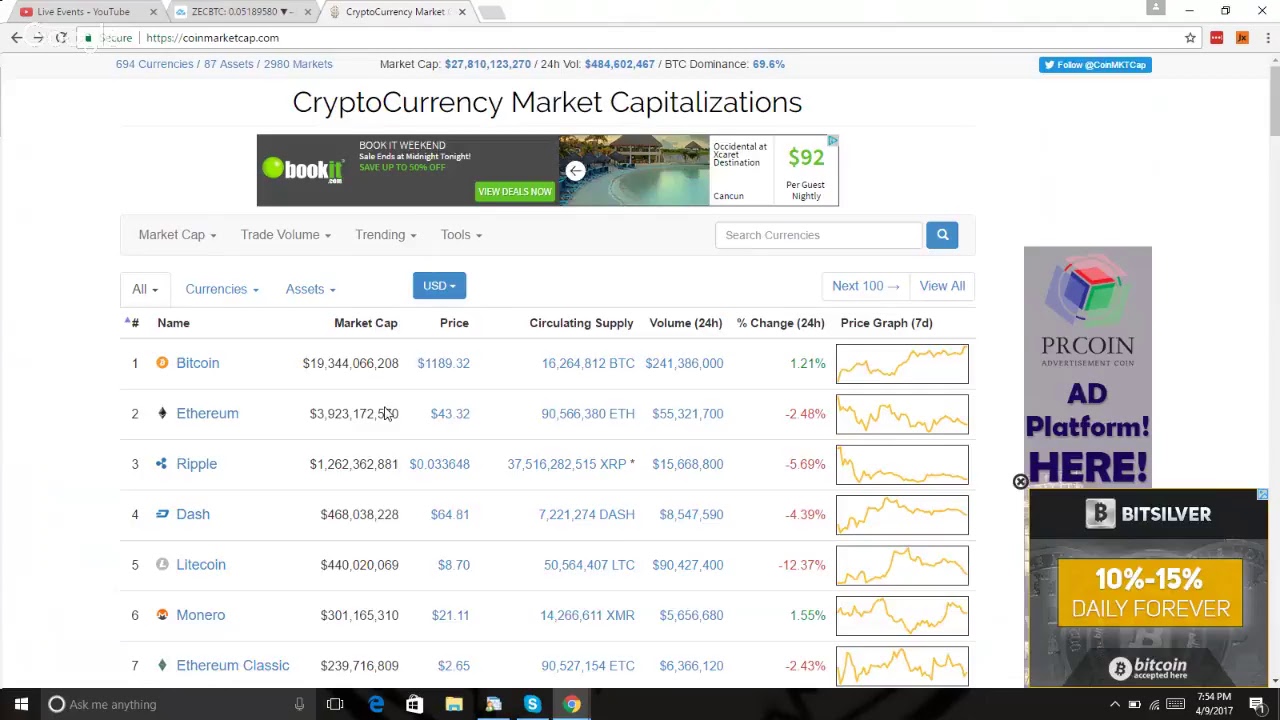Switch to the ZECBTC browser tab
This screenshot has height=720, width=1280.
[x=242, y=12]
